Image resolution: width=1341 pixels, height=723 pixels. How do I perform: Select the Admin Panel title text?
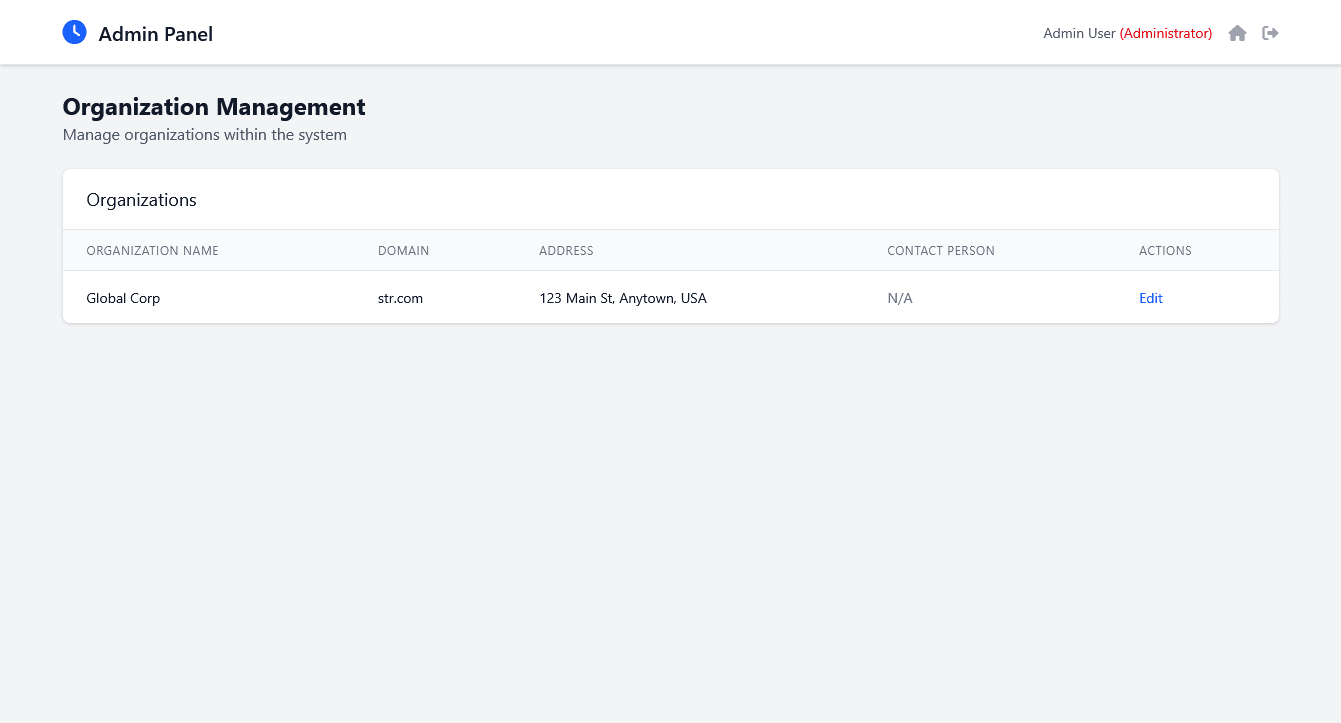click(x=155, y=33)
